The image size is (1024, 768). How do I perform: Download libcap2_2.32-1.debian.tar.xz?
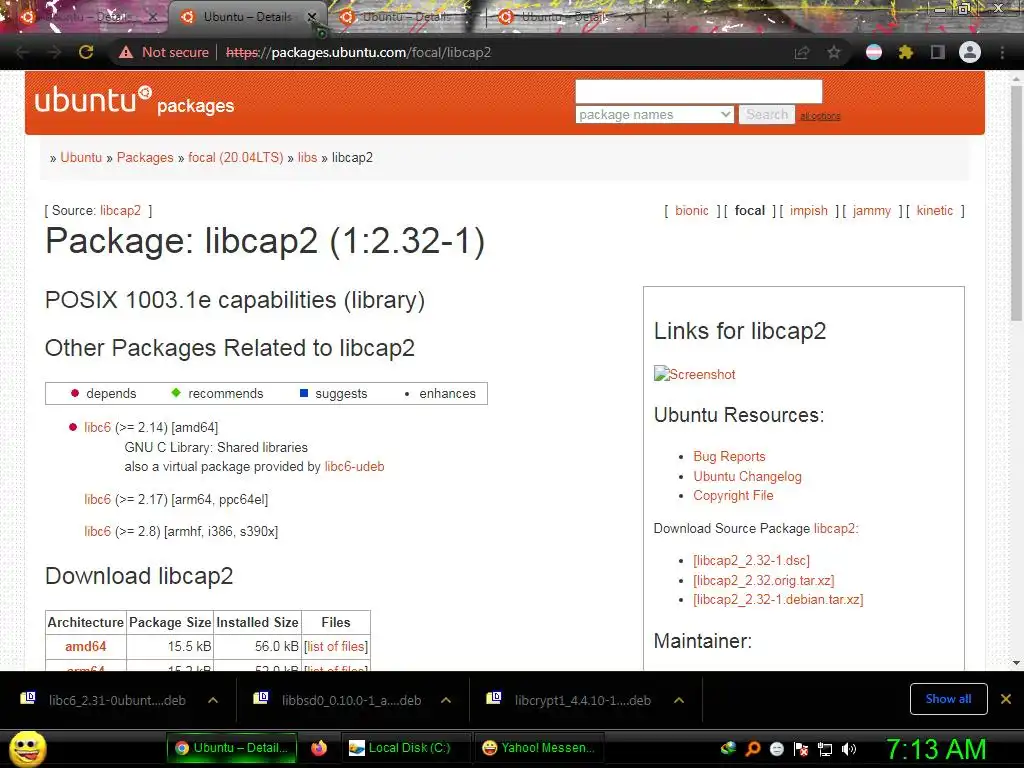pyautogui.click(x=778, y=599)
